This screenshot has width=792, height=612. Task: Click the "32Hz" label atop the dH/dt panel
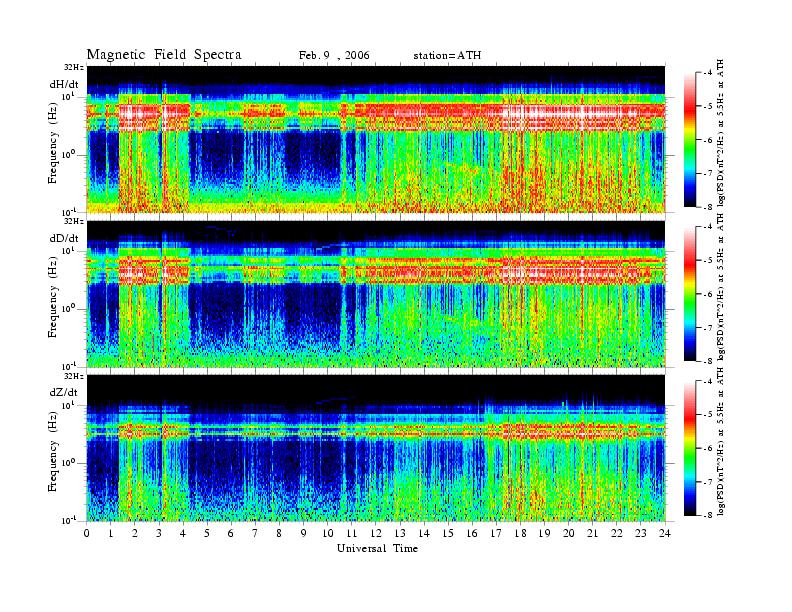click(74, 67)
